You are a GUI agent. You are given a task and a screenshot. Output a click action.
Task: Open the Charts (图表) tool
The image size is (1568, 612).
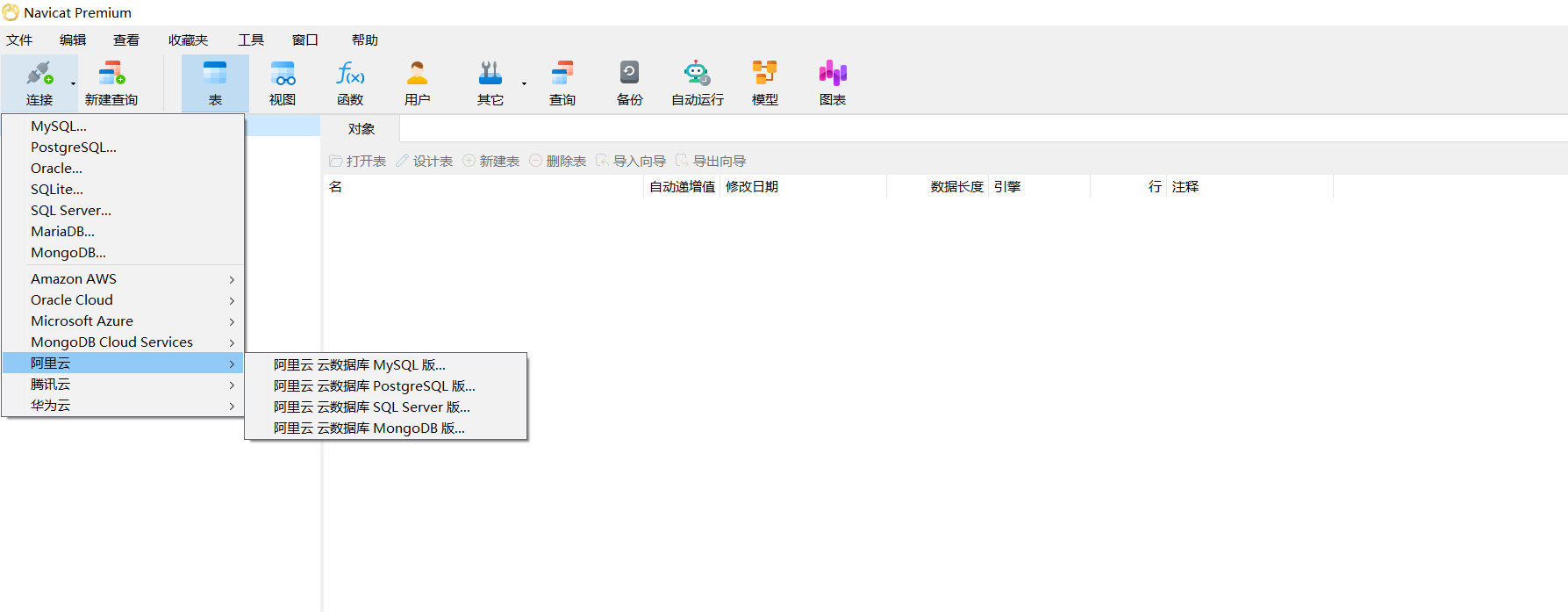[x=833, y=83]
